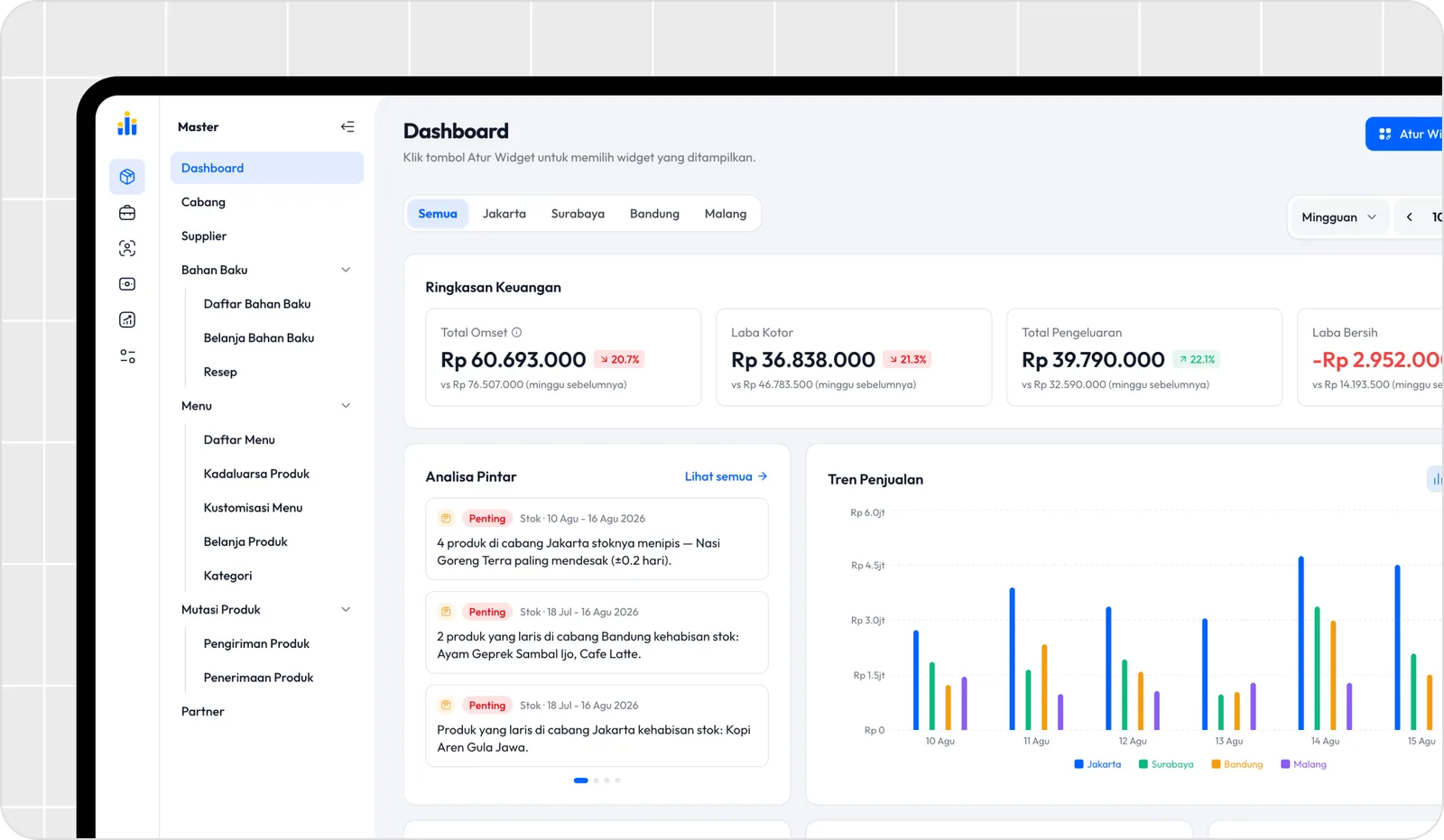Open Dashboard in the sidebar menu
The height and width of the screenshot is (840, 1444).
point(267,168)
